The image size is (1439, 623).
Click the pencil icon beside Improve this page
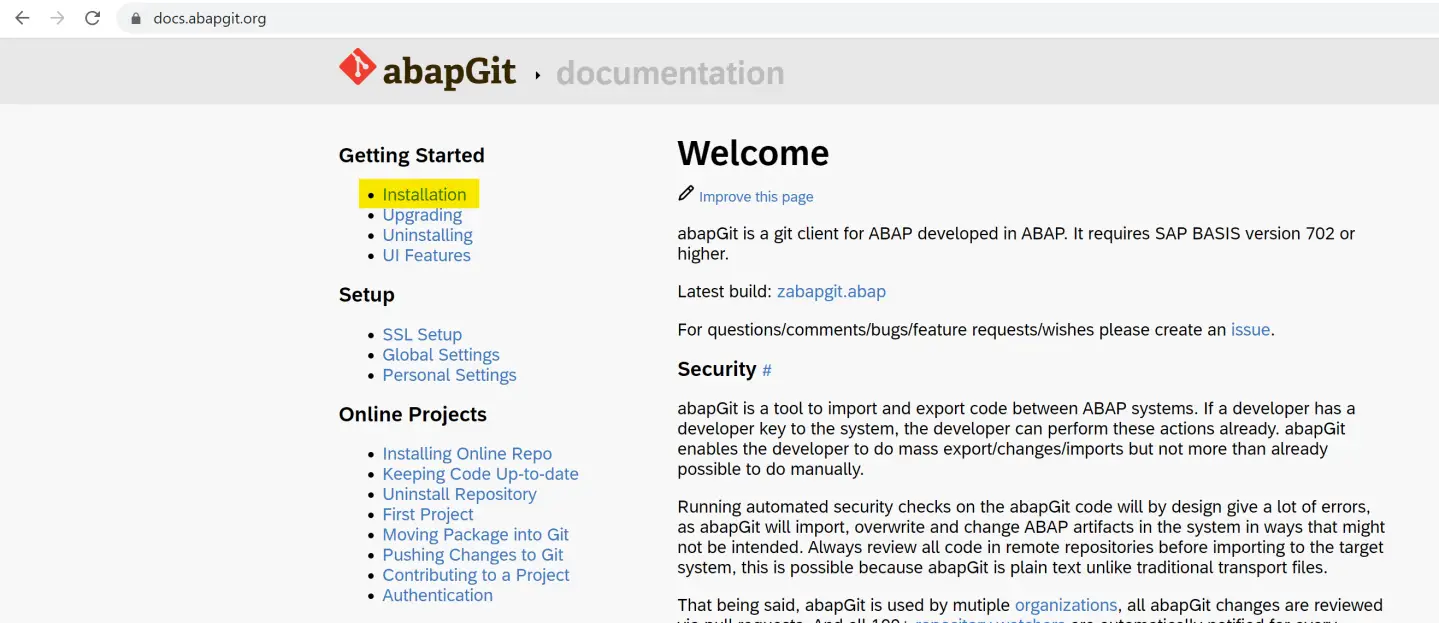686,193
